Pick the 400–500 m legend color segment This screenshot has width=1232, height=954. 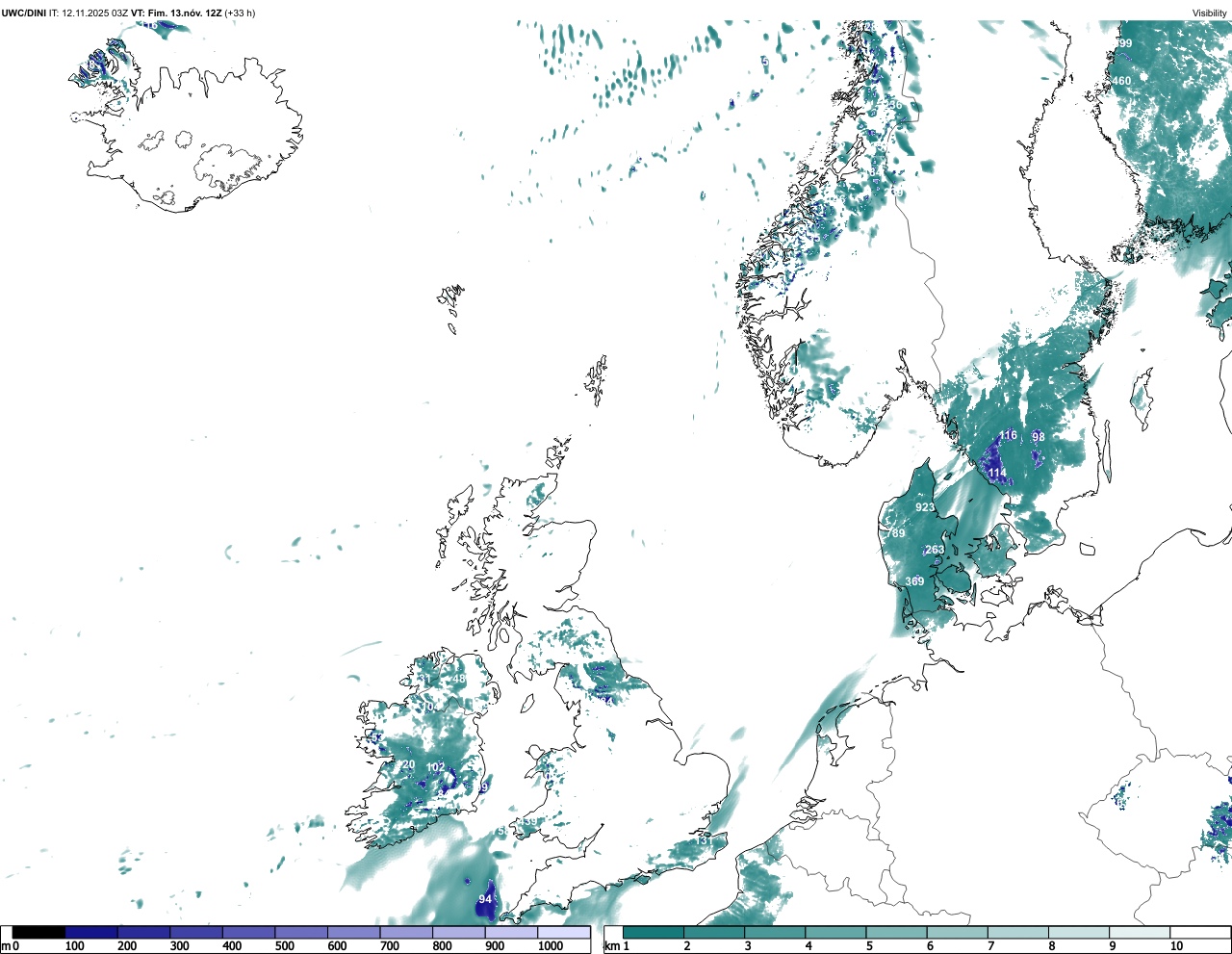249,932
